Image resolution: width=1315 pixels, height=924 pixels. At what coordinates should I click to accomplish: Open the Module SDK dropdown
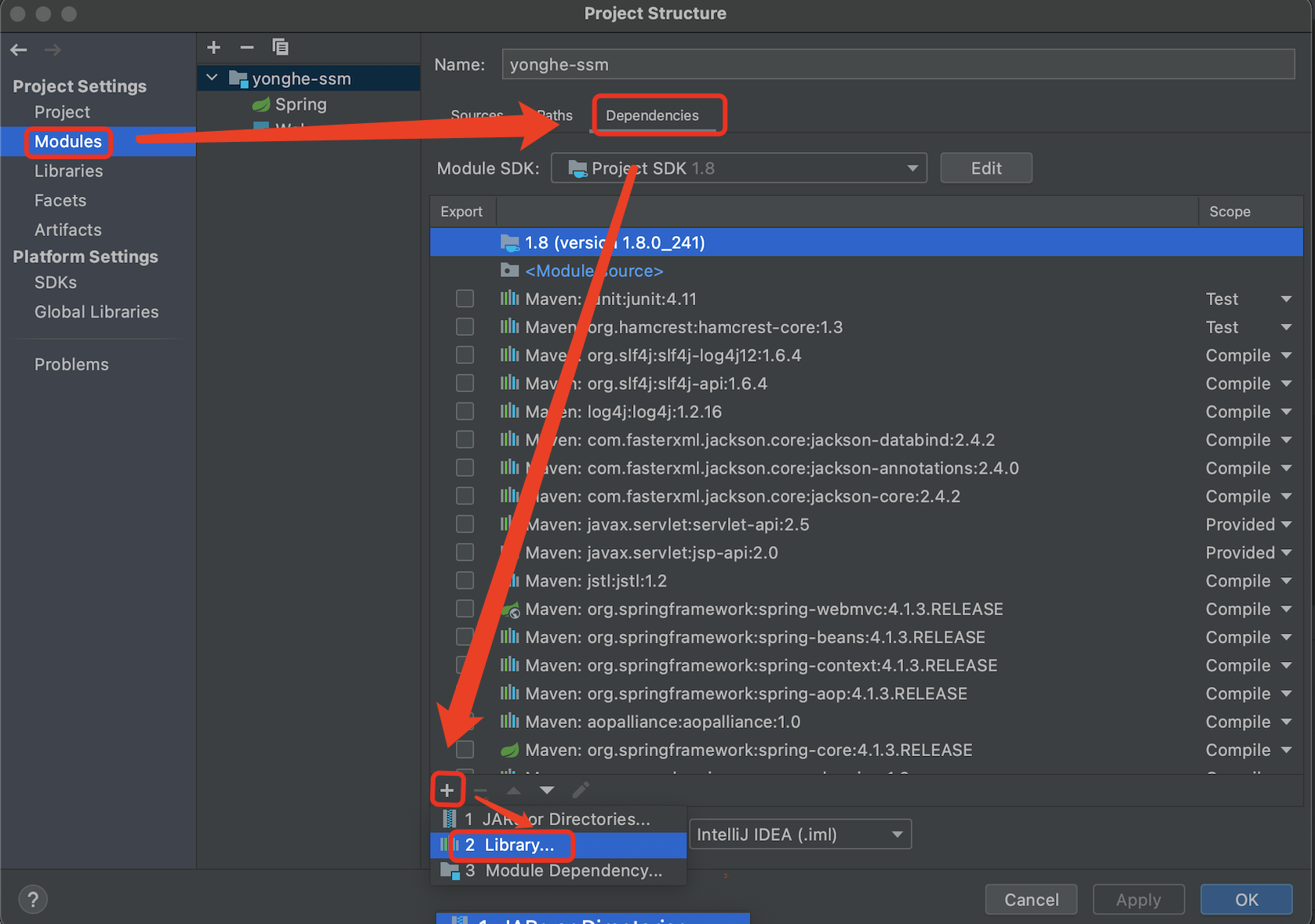point(739,168)
